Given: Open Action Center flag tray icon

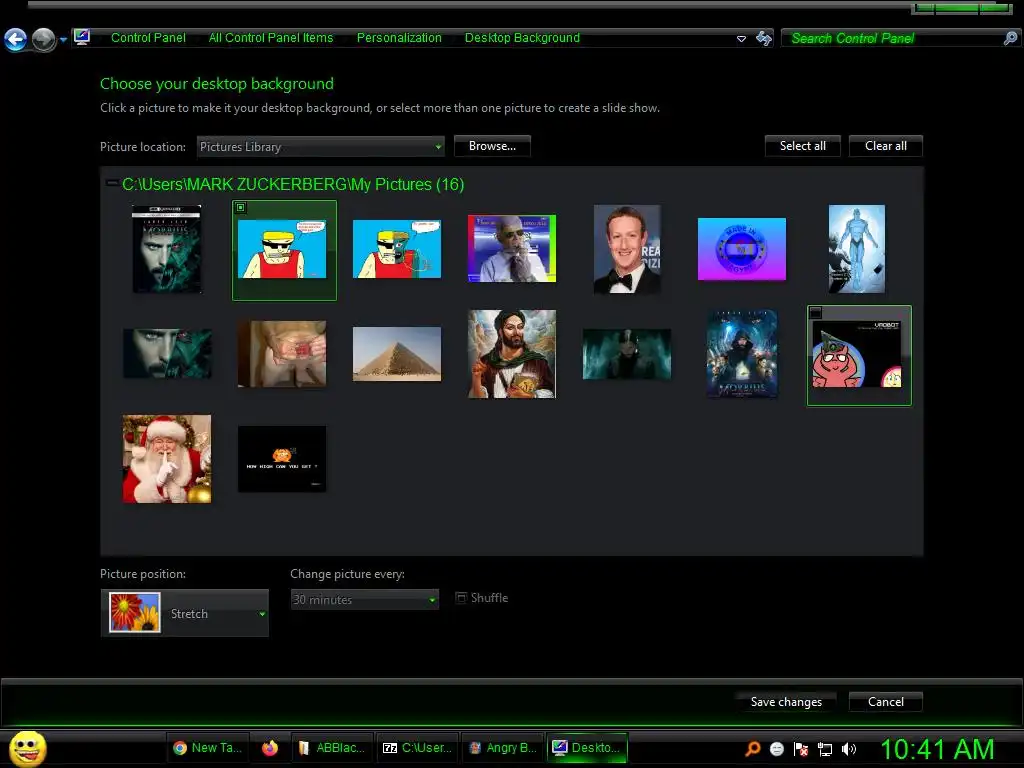Looking at the screenshot, I should click(801, 749).
